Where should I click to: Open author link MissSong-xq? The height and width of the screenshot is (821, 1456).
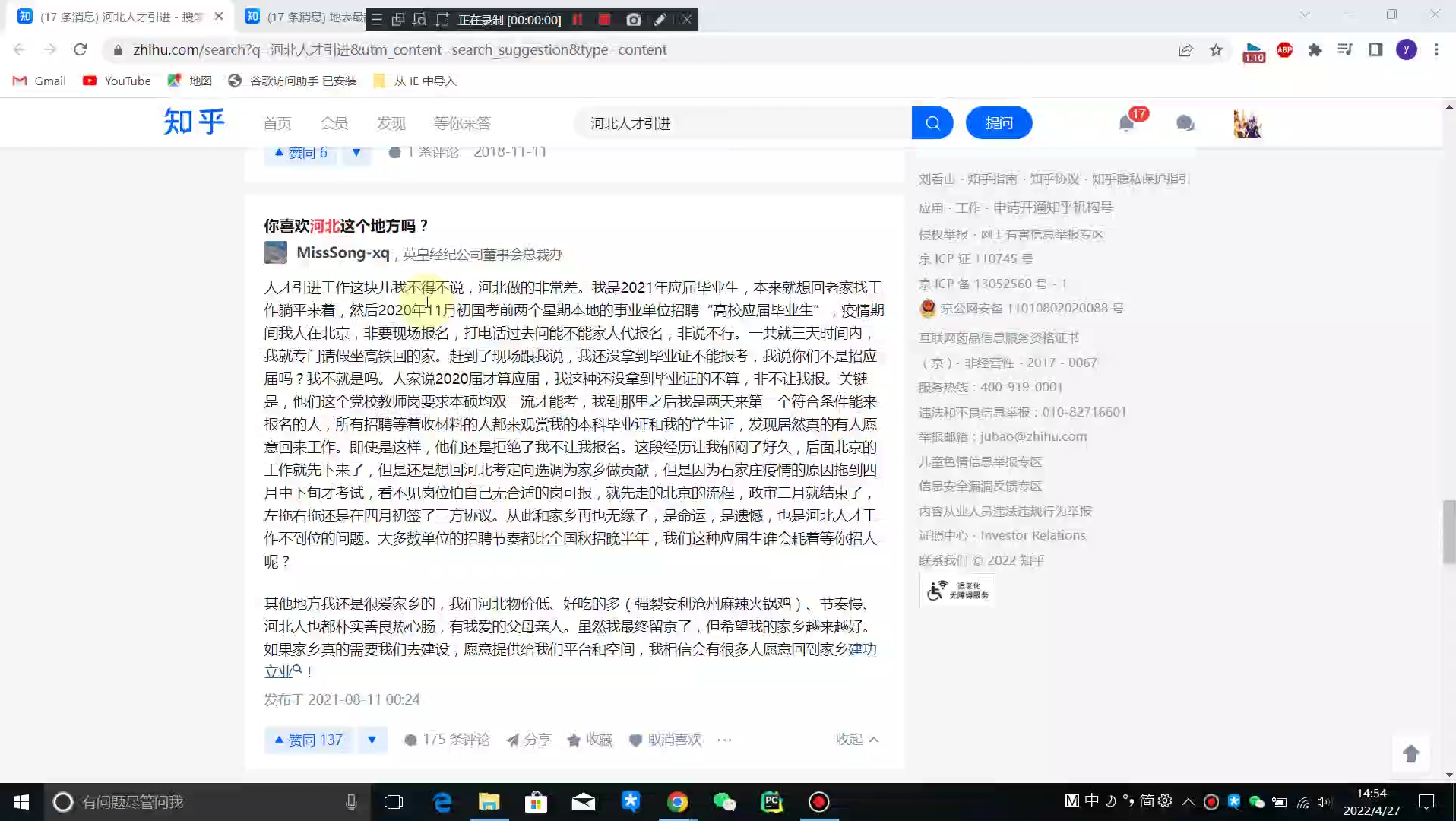343,252
